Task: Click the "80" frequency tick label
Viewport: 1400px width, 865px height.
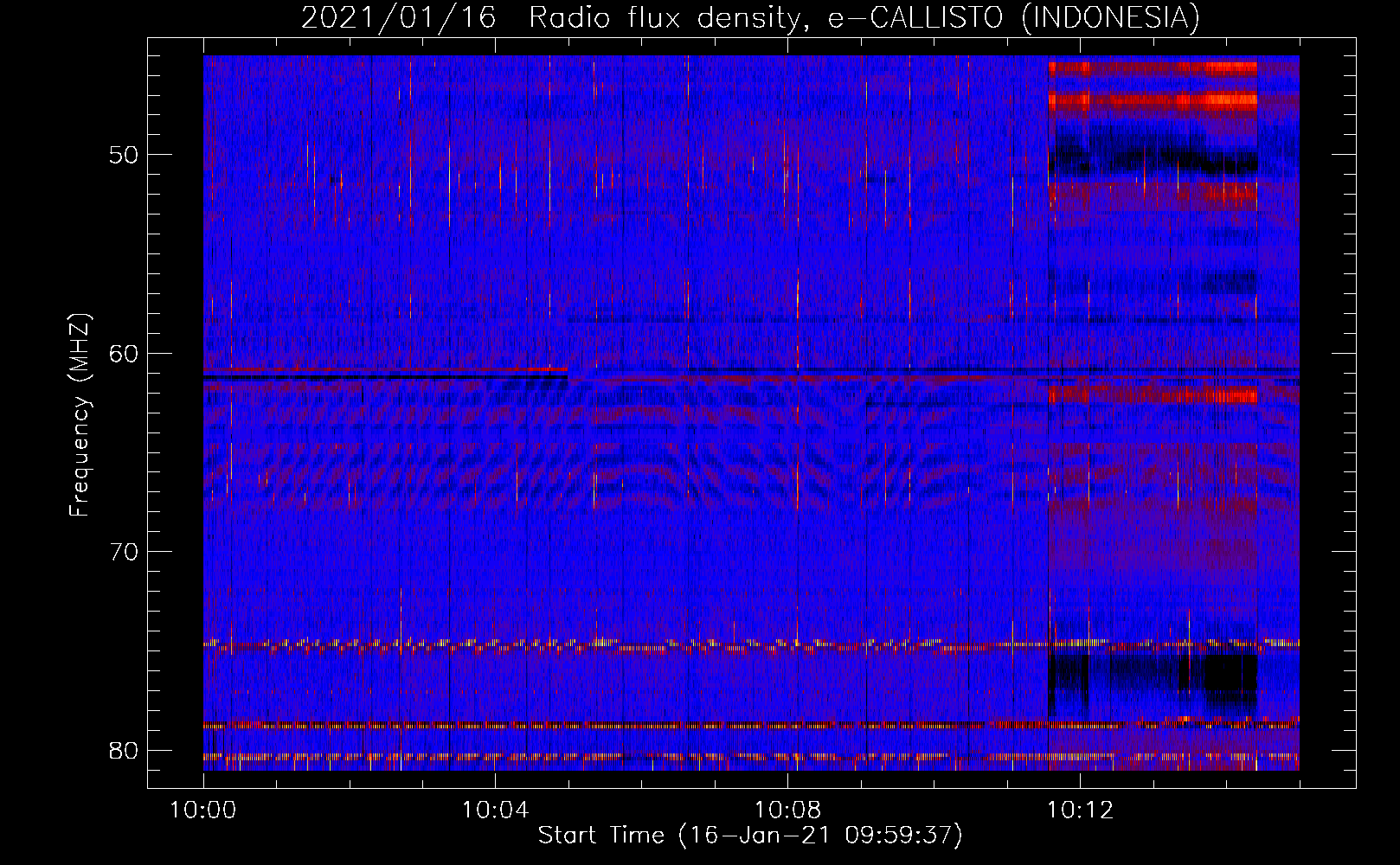Action: (125, 750)
